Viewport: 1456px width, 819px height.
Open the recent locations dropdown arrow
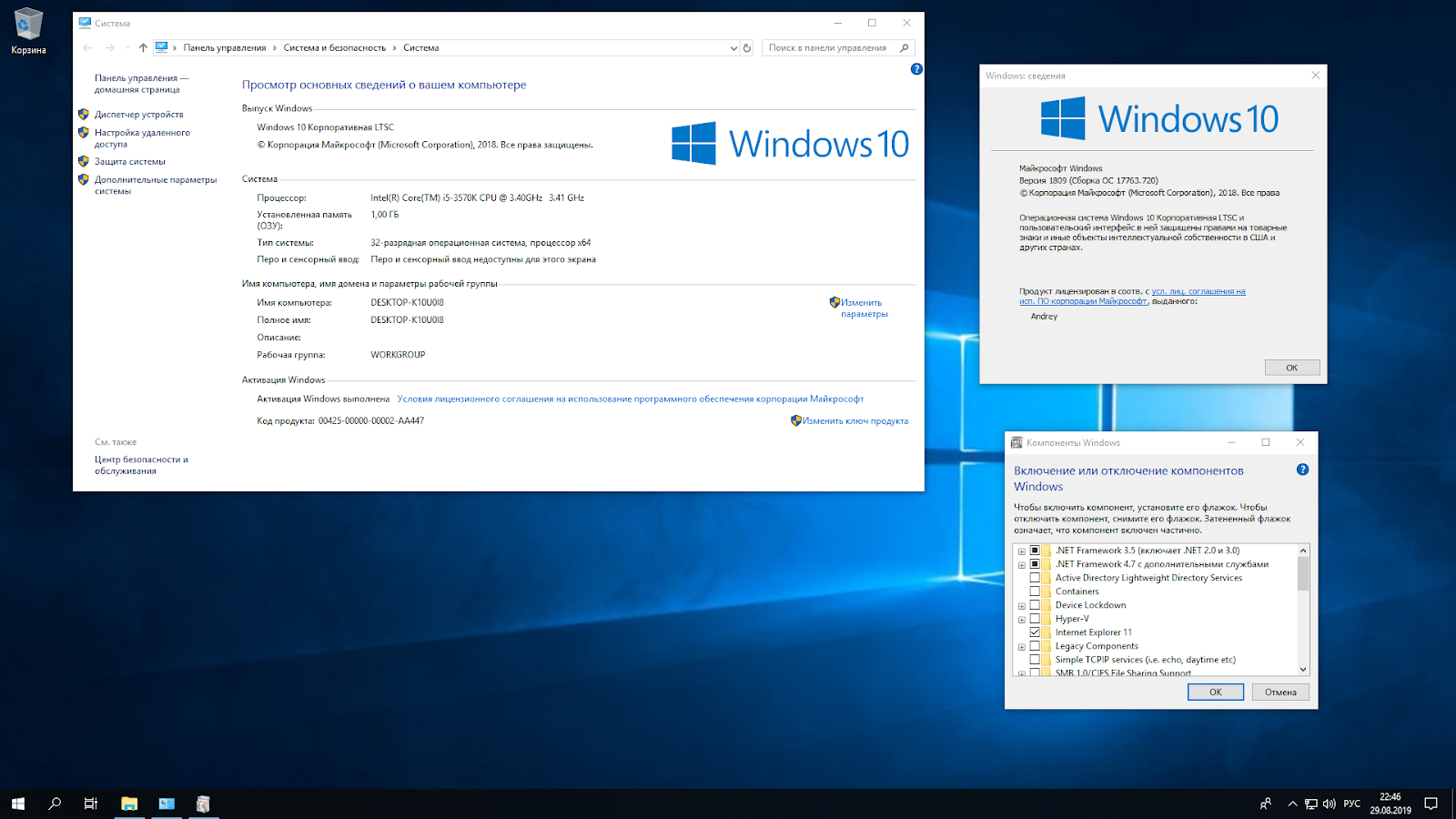tap(126, 47)
